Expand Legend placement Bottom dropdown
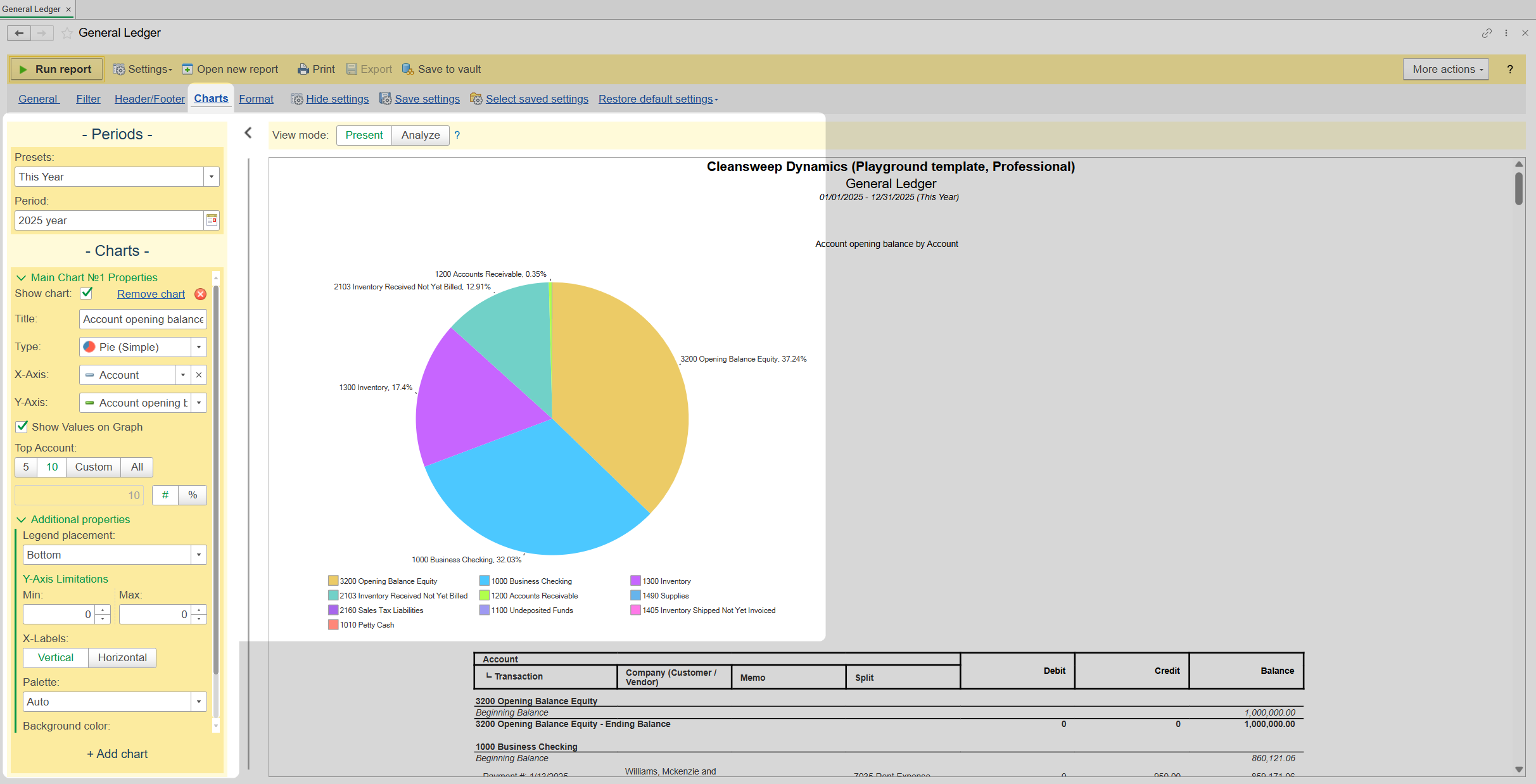 (199, 555)
